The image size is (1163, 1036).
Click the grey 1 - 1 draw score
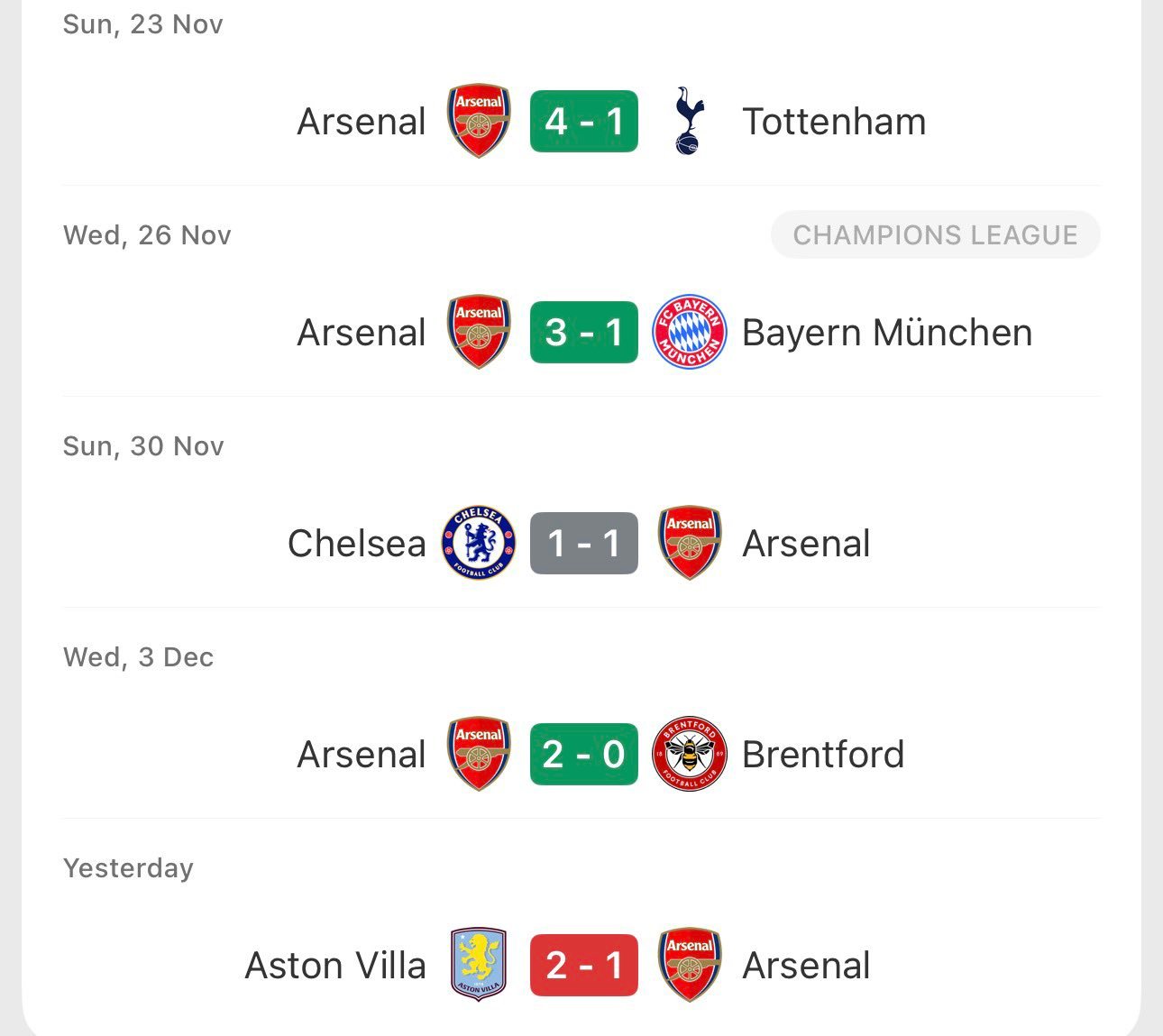point(584,543)
